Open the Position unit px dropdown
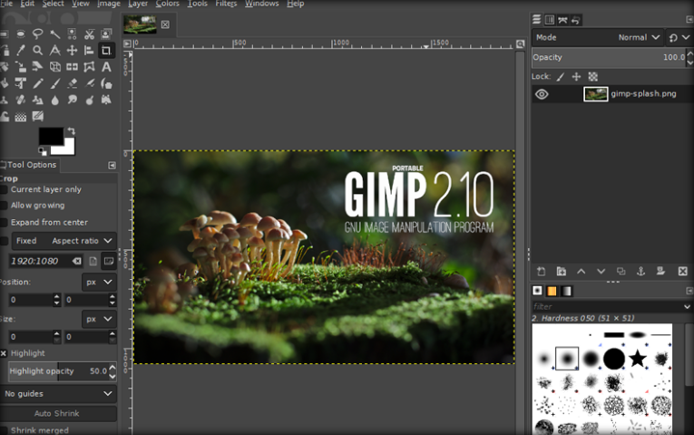Viewport: 694px width, 435px height. 99,282
